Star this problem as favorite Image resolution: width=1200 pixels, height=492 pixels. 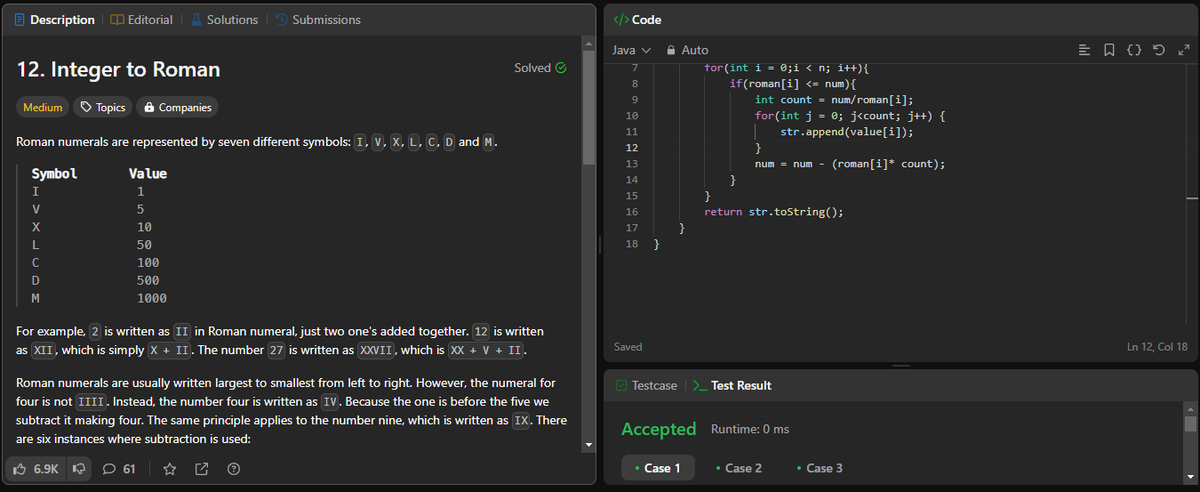tap(170, 468)
